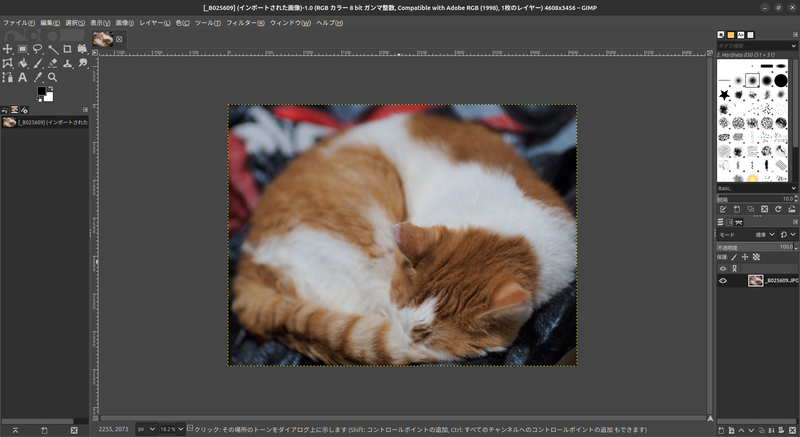Pick the black star brush
The image size is (800, 437).
pyautogui.click(x=724, y=94)
